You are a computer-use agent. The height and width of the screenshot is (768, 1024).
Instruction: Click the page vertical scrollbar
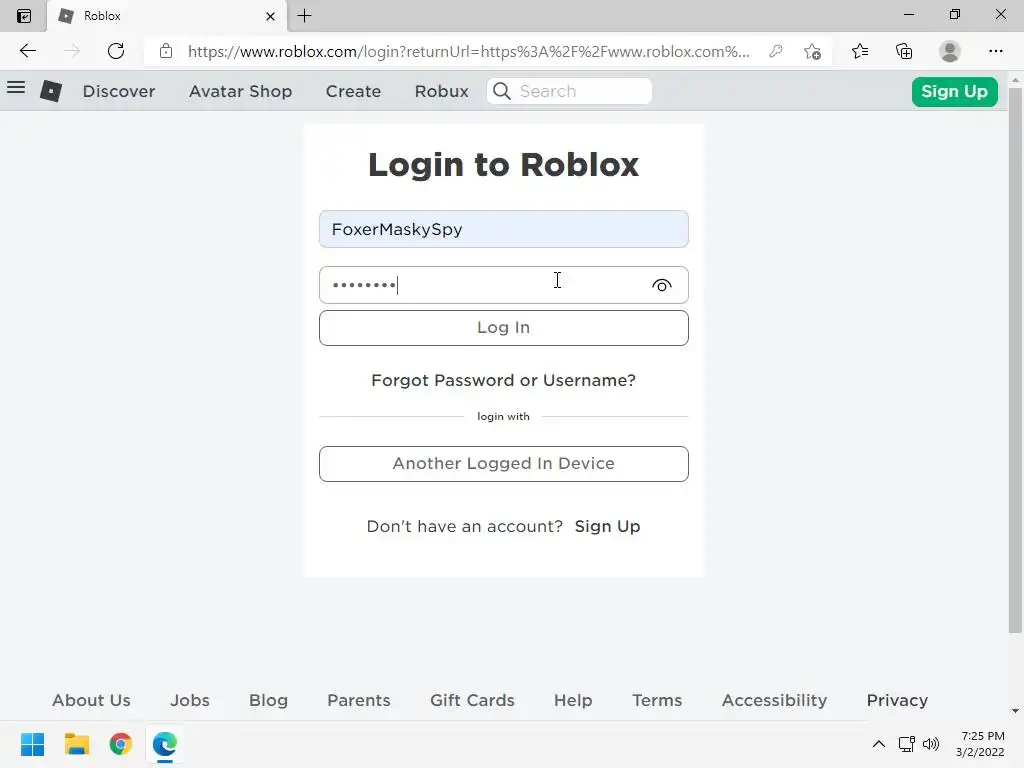1015,360
